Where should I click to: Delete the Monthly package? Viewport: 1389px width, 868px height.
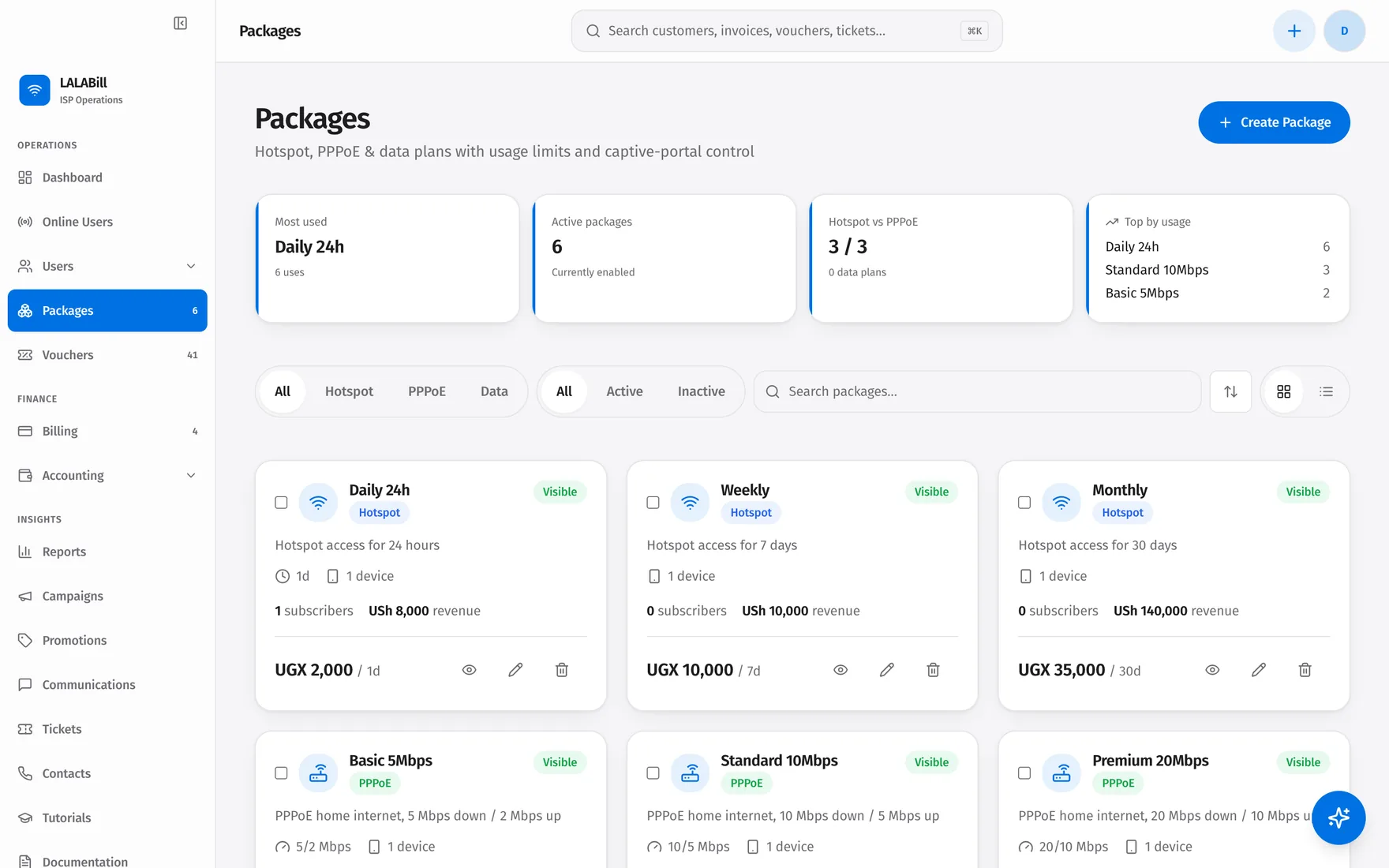point(1305,670)
